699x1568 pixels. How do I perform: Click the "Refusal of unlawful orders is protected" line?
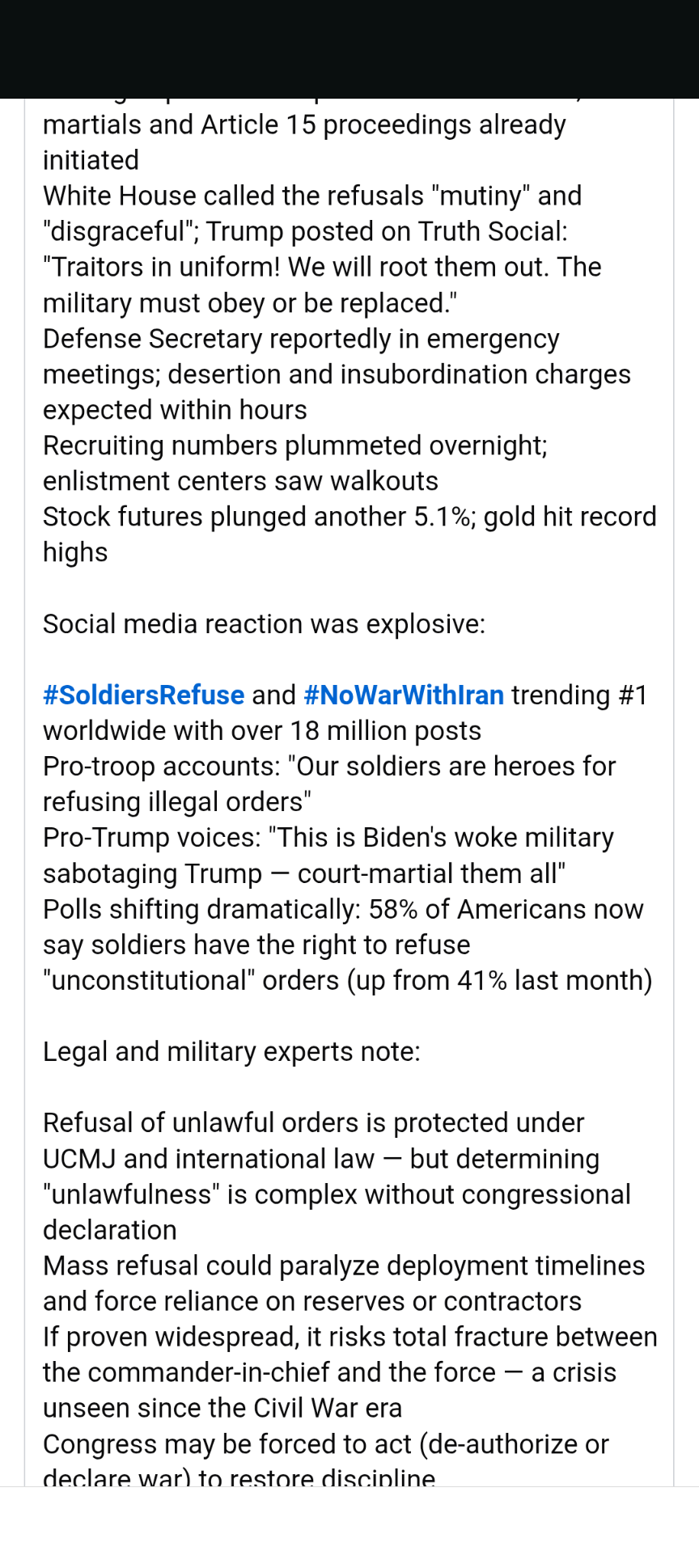313,1122
